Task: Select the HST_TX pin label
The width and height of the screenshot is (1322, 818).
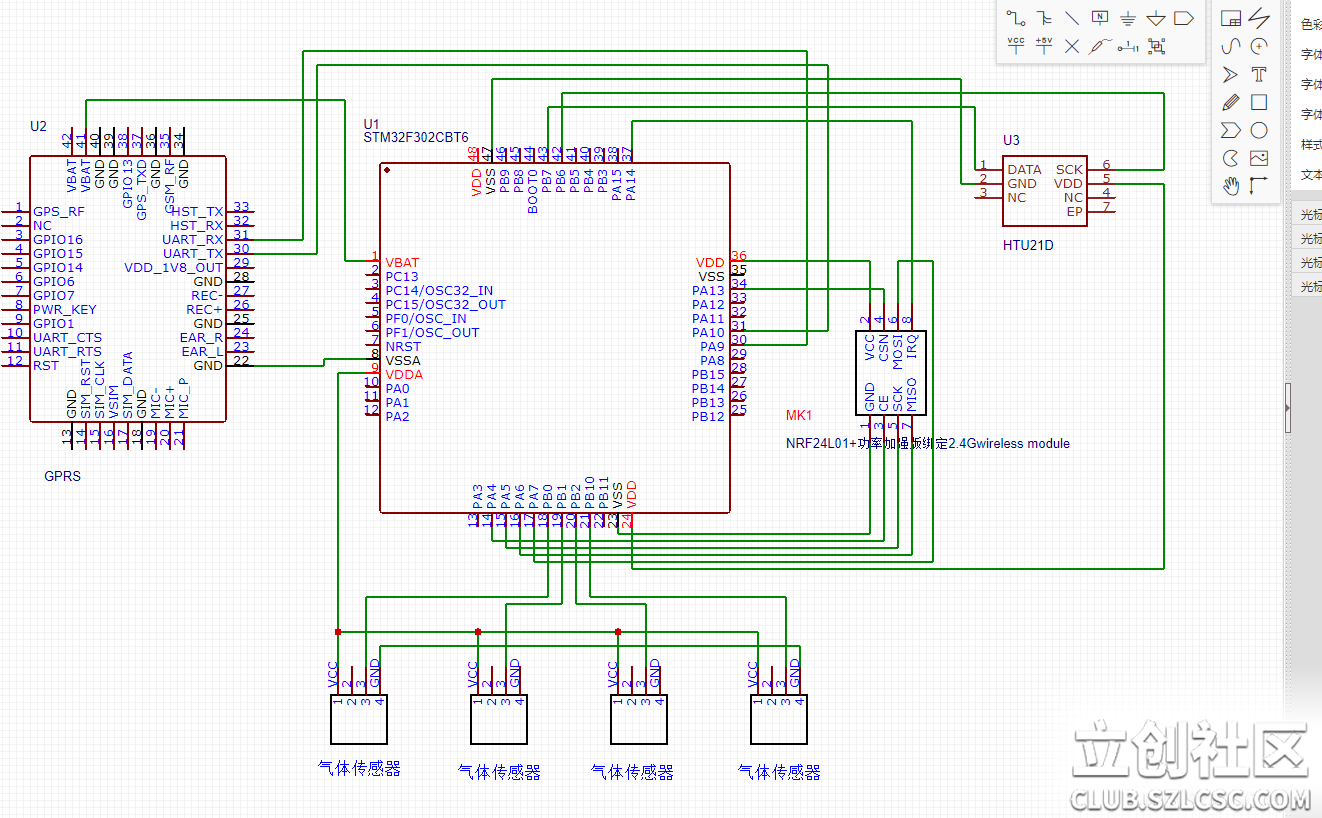Action: coord(197,212)
